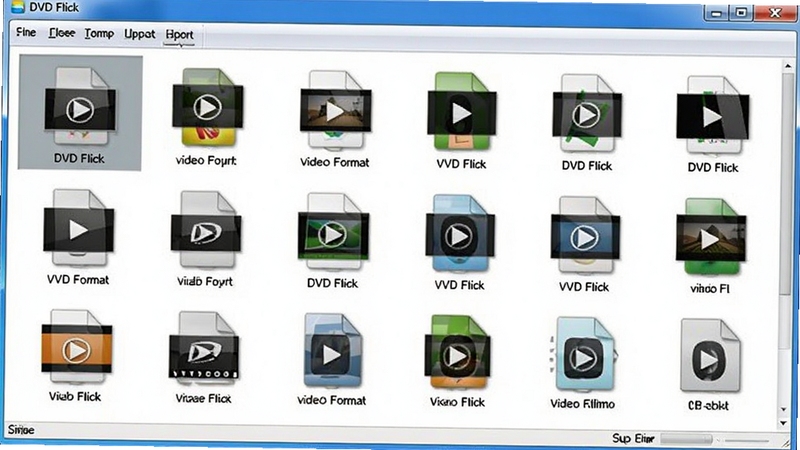Image resolution: width=800 pixels, height=450 pixels.
Task: Click the 'CB-ebkt' file name label
Action: [x=708, y=406]
